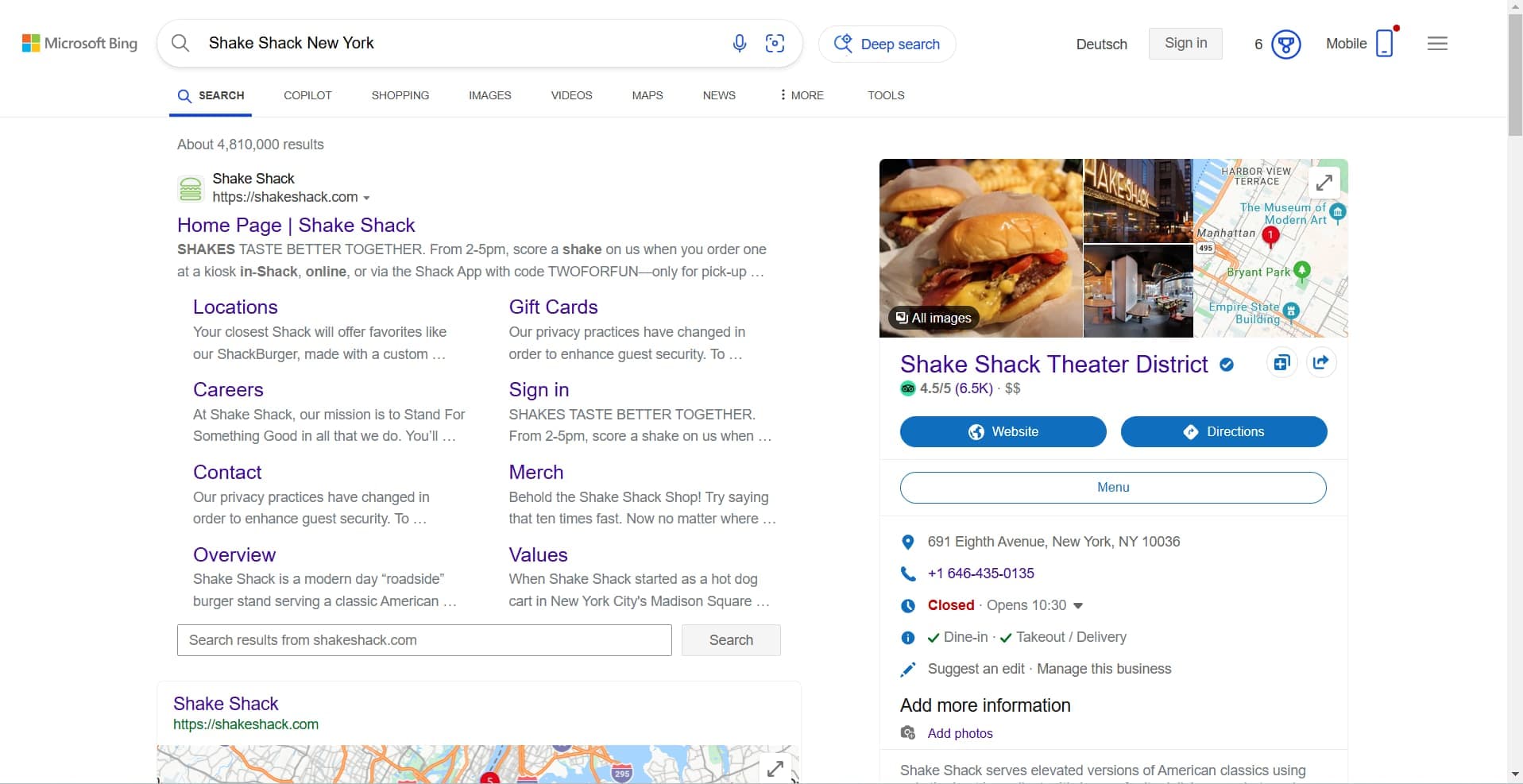The width and height of the screenshot is (1523, 784).
Task: Open the Home Page | Shake Shack result
Action: (296, 225)
